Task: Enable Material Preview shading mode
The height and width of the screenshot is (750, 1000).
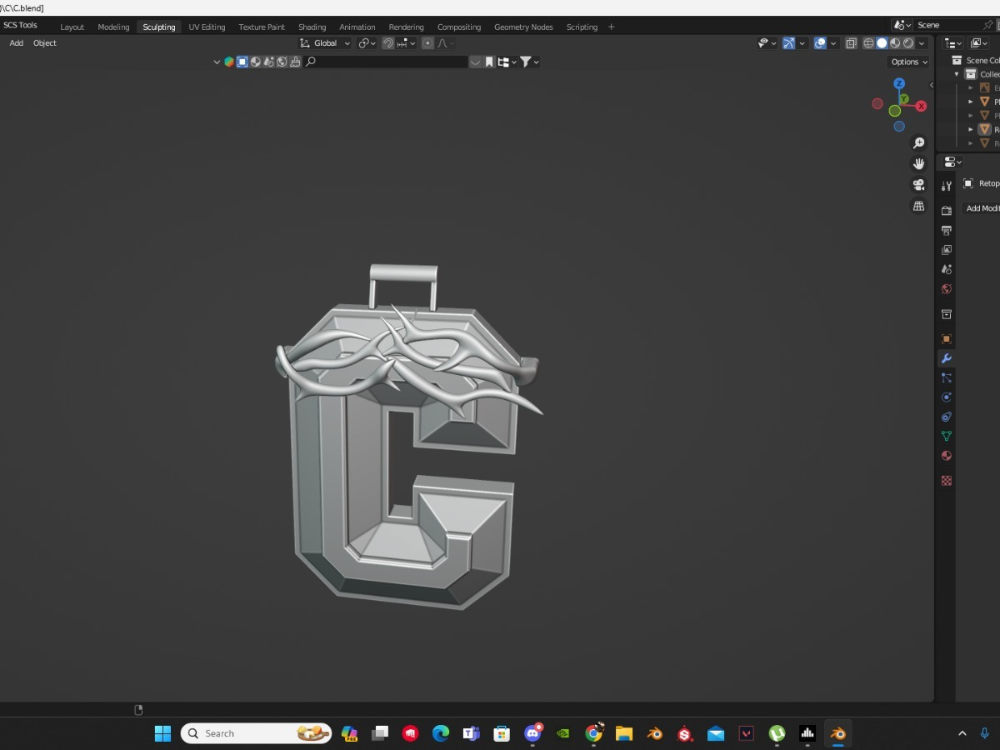Action: [895, 43]
